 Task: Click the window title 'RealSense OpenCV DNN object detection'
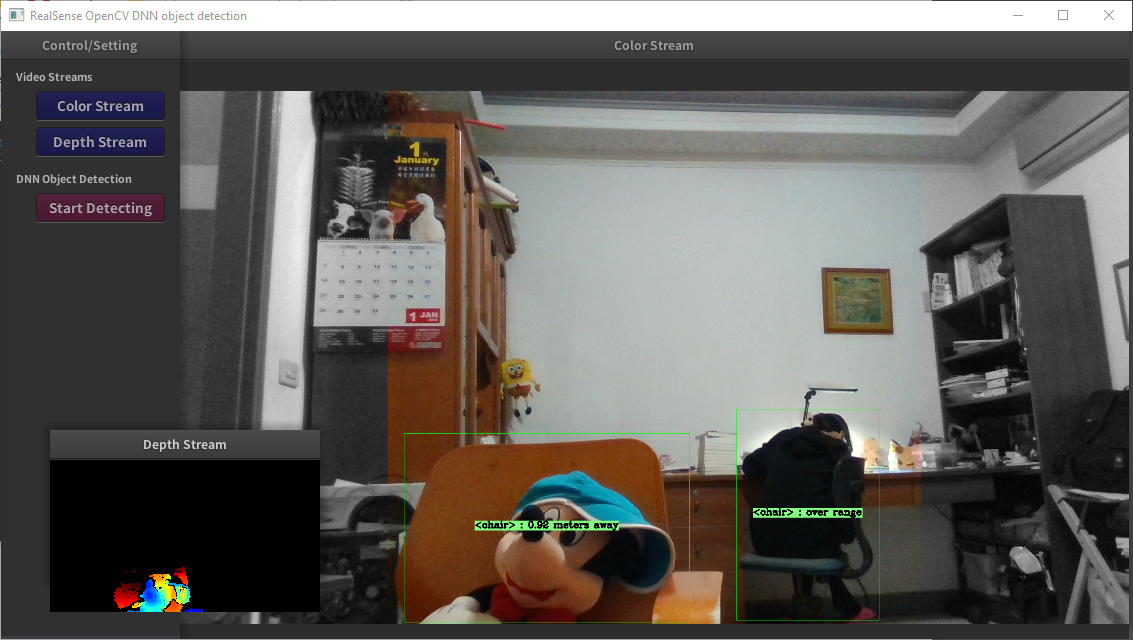(138, 16)
